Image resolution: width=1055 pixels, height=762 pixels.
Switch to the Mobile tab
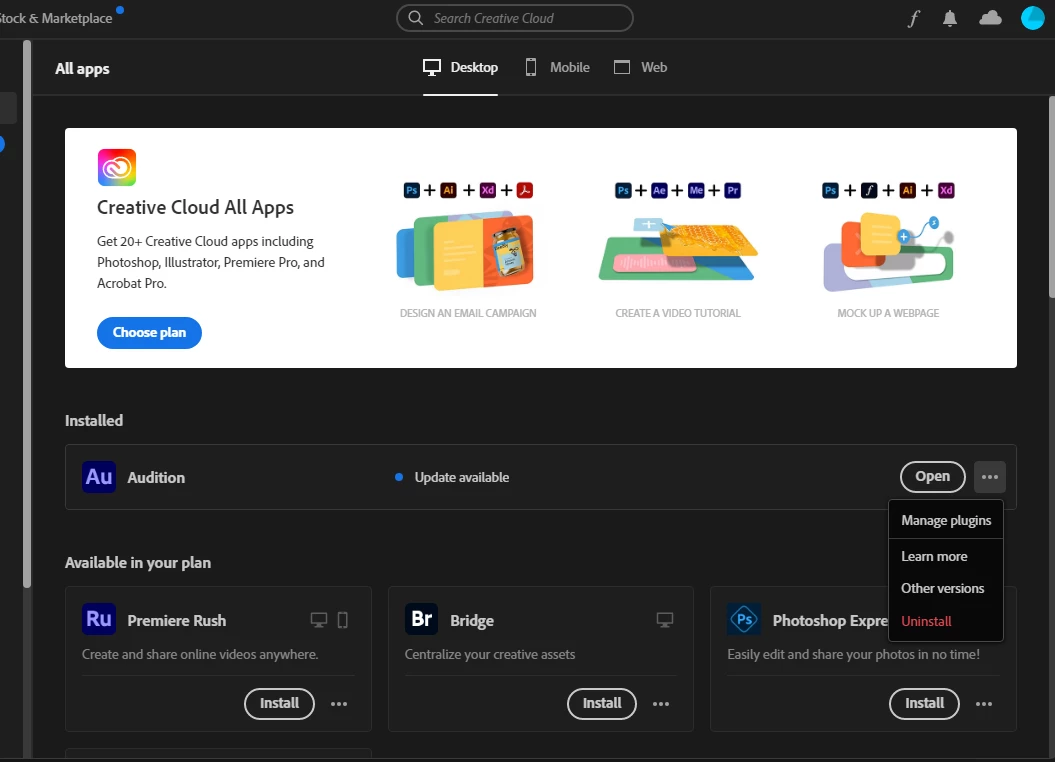(x=557, y=67)
